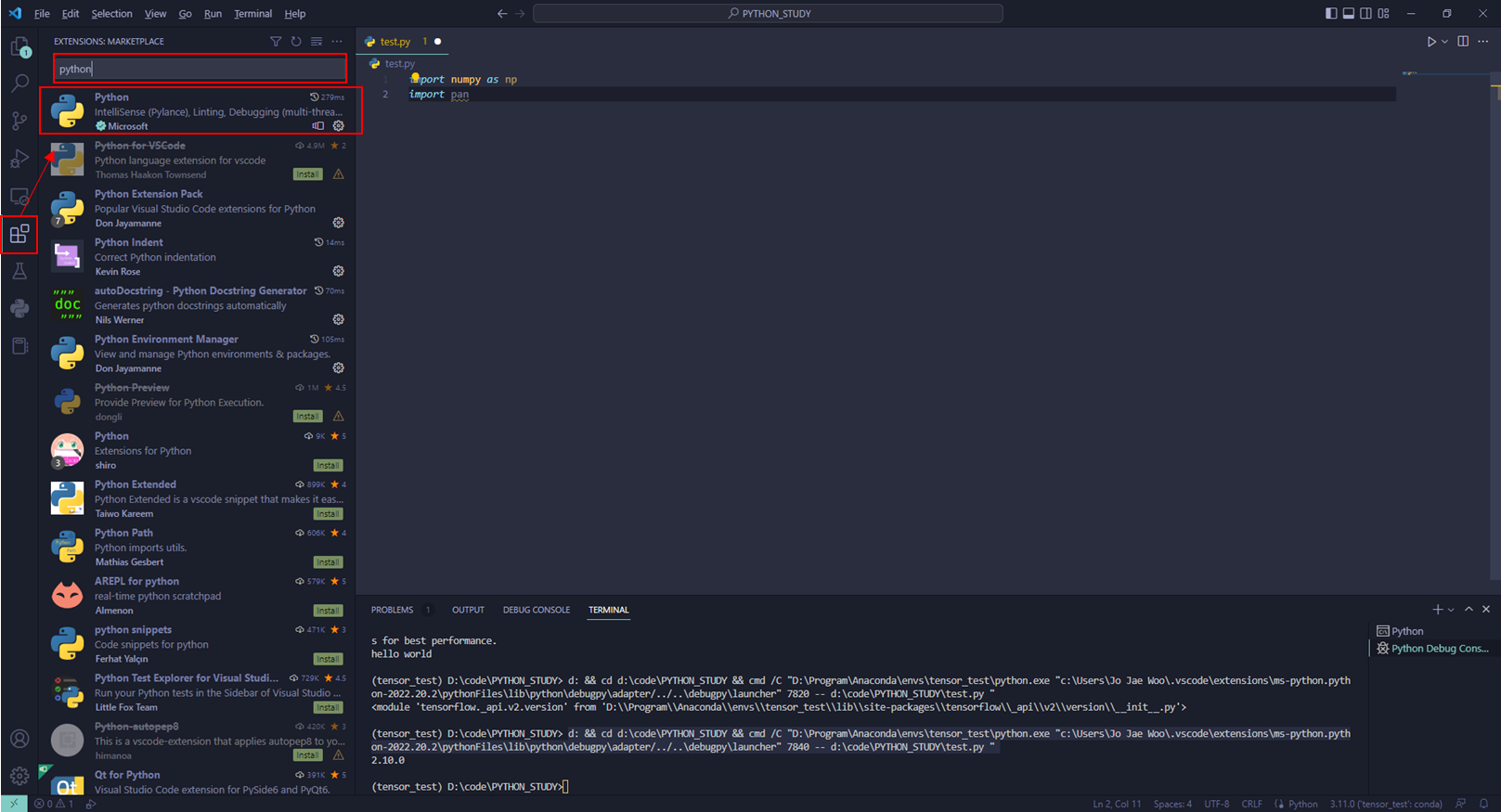Screen dimensions: 1501x812
Task: Select language mode Python in status bar
Action: (1303, 804)
